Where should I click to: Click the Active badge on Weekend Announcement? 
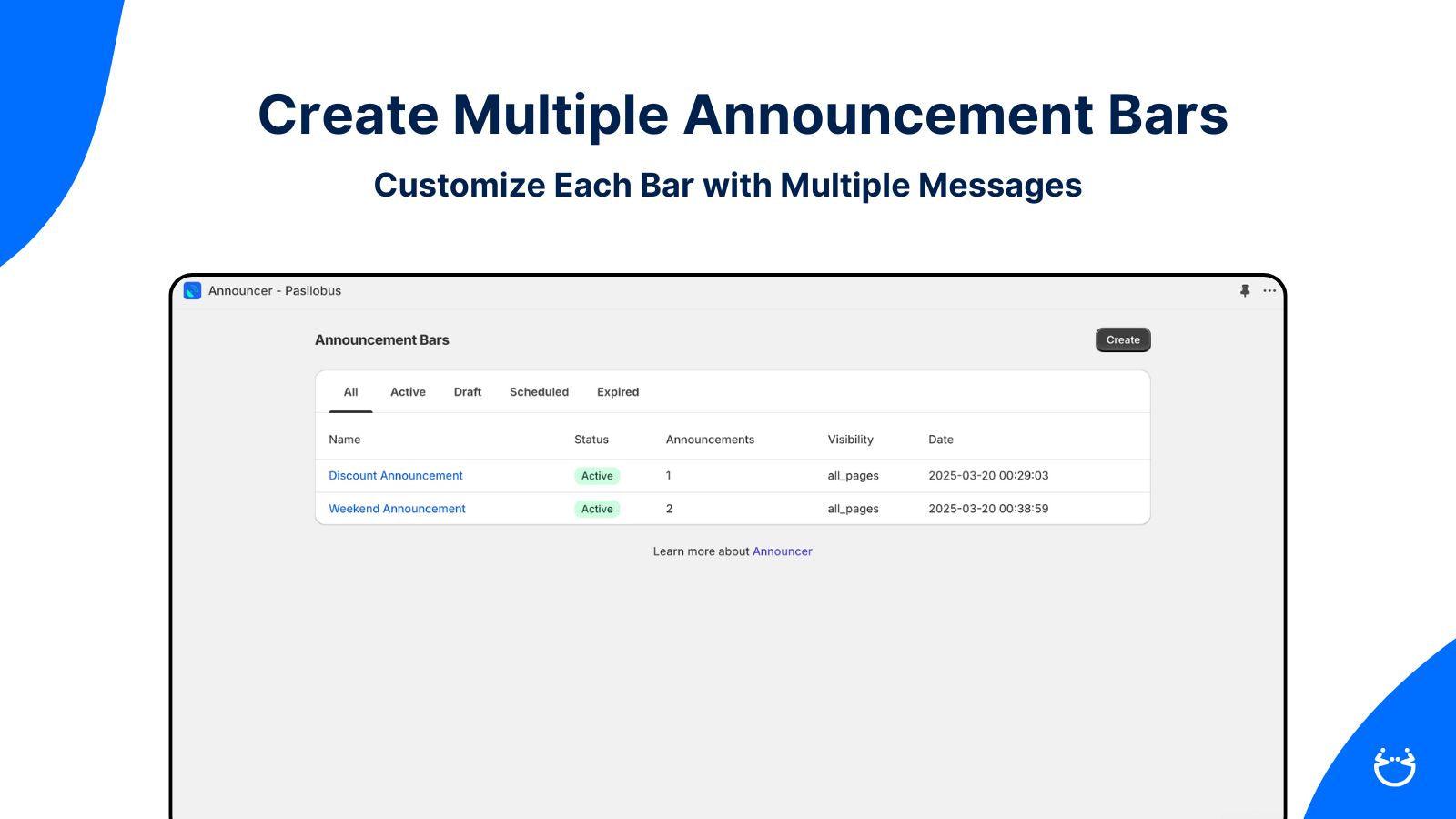(596, 509)
